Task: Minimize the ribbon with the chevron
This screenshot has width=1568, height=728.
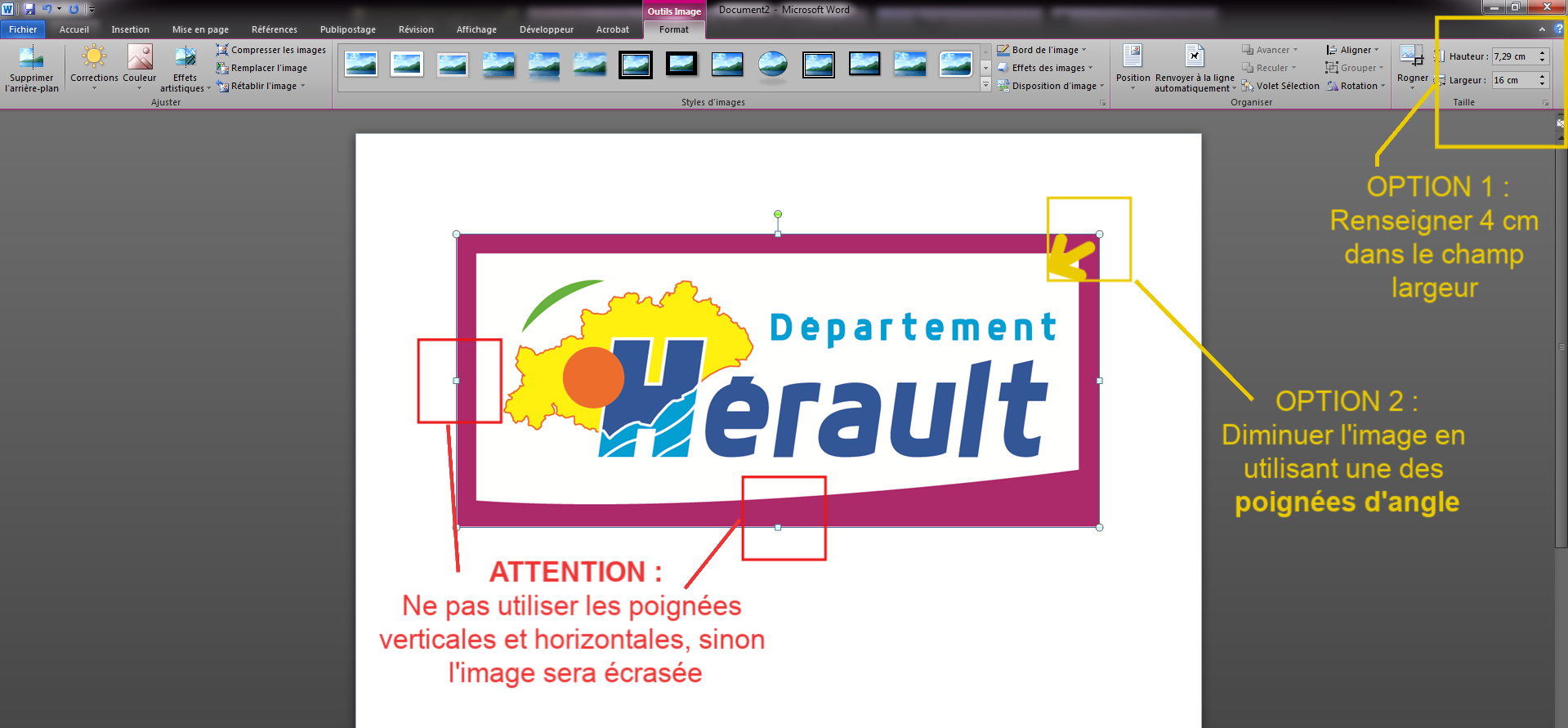Action: [1542, 29]
